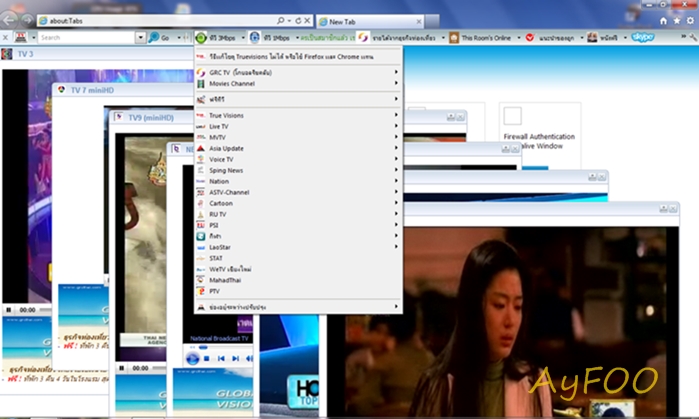Click the Voice TV icon in the menu
The image size is (699, 419).
point(201,159)
